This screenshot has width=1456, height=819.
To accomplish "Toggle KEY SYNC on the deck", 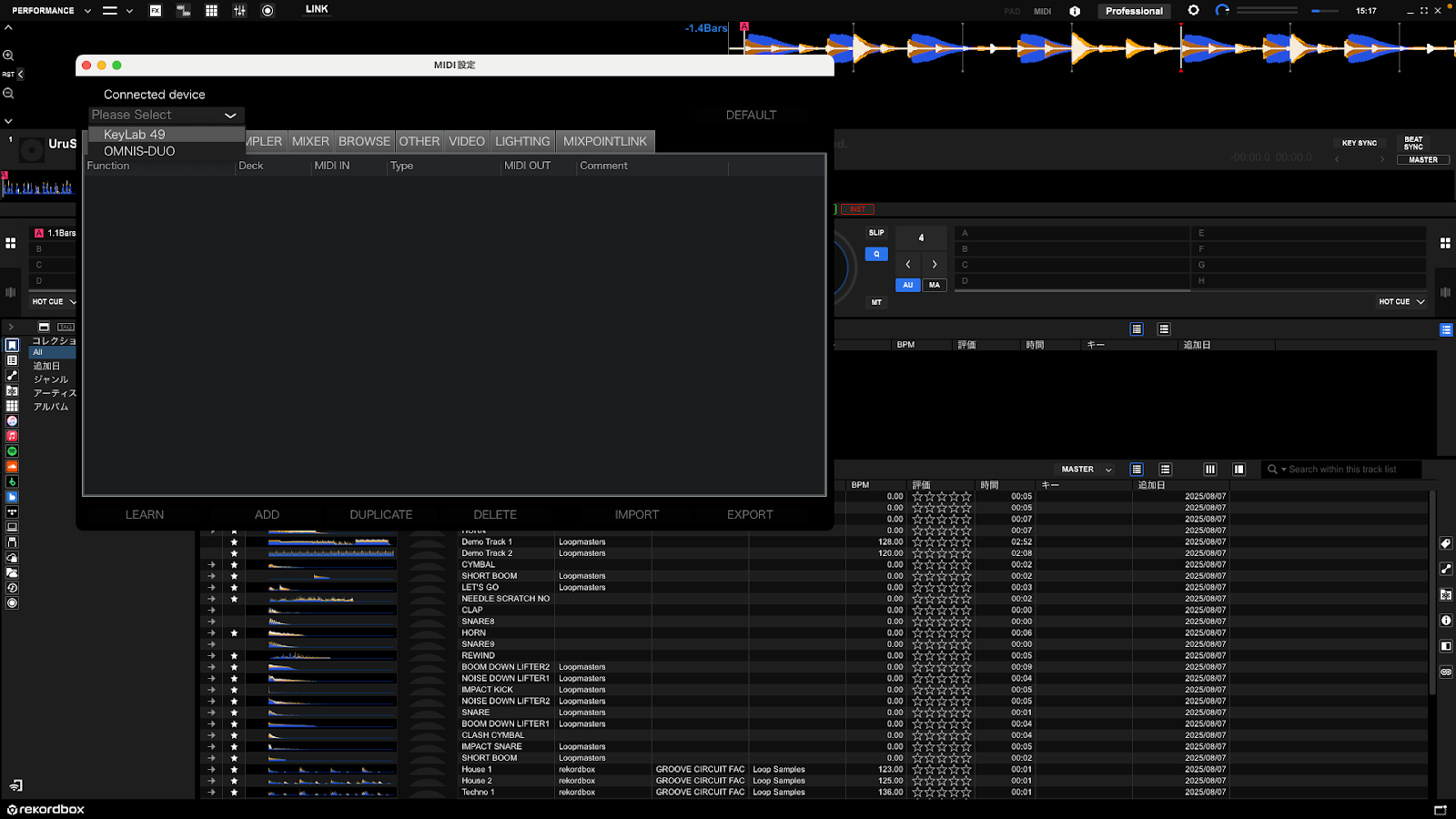I will click(1359, 143).
